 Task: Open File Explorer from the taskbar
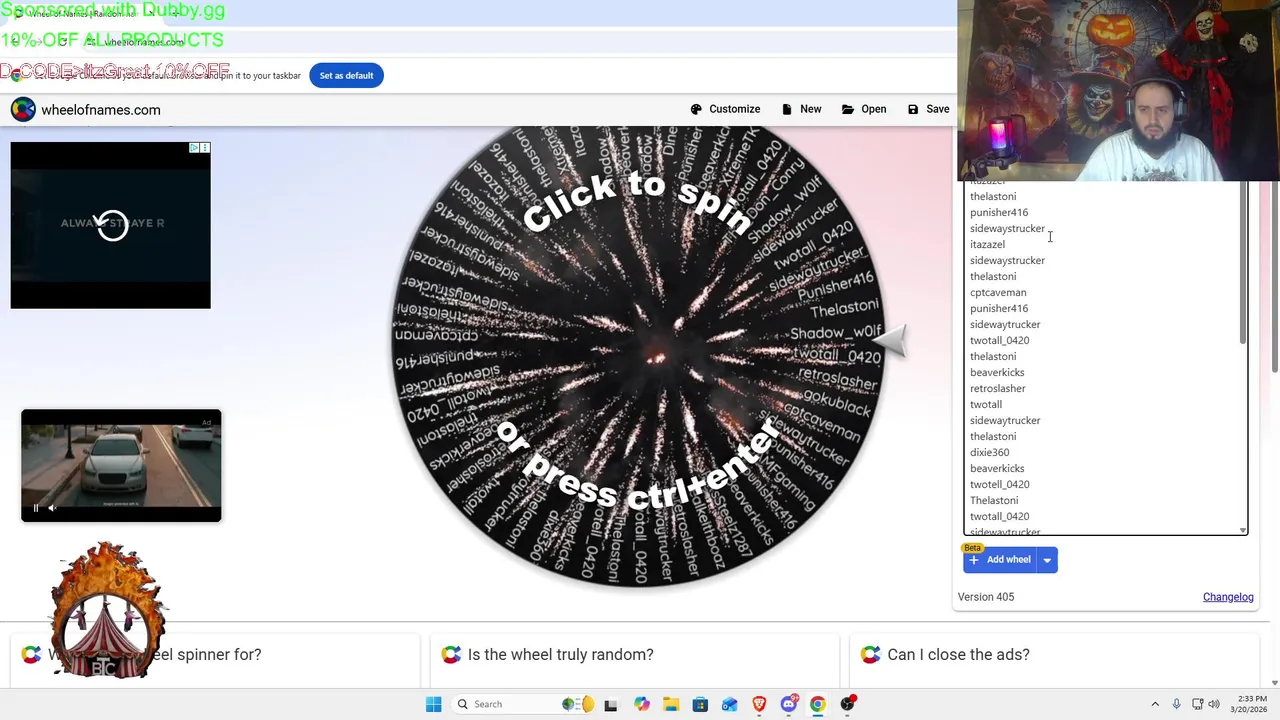coord(671,704)
